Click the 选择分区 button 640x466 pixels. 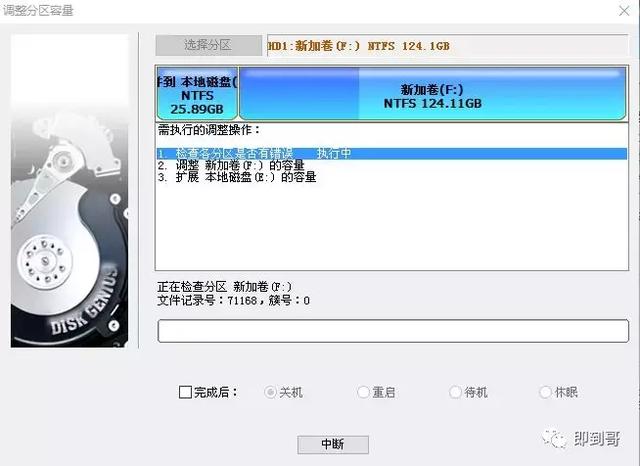click(x=209, y=45)
